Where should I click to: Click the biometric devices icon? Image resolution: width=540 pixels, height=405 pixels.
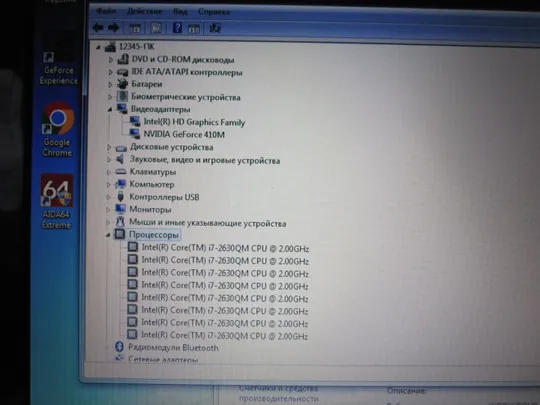122,97
